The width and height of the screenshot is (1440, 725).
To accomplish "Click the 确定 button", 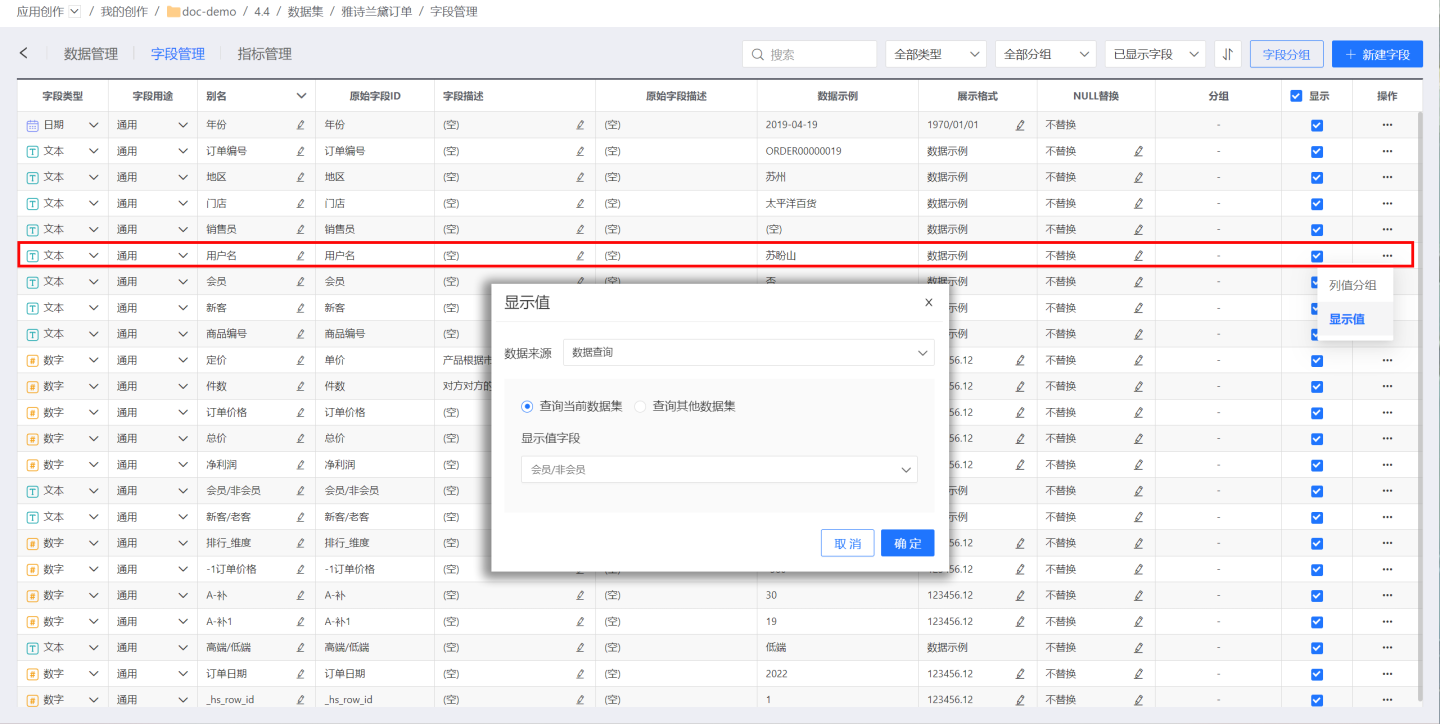I will pyautogui.click(x=907, y=543).
